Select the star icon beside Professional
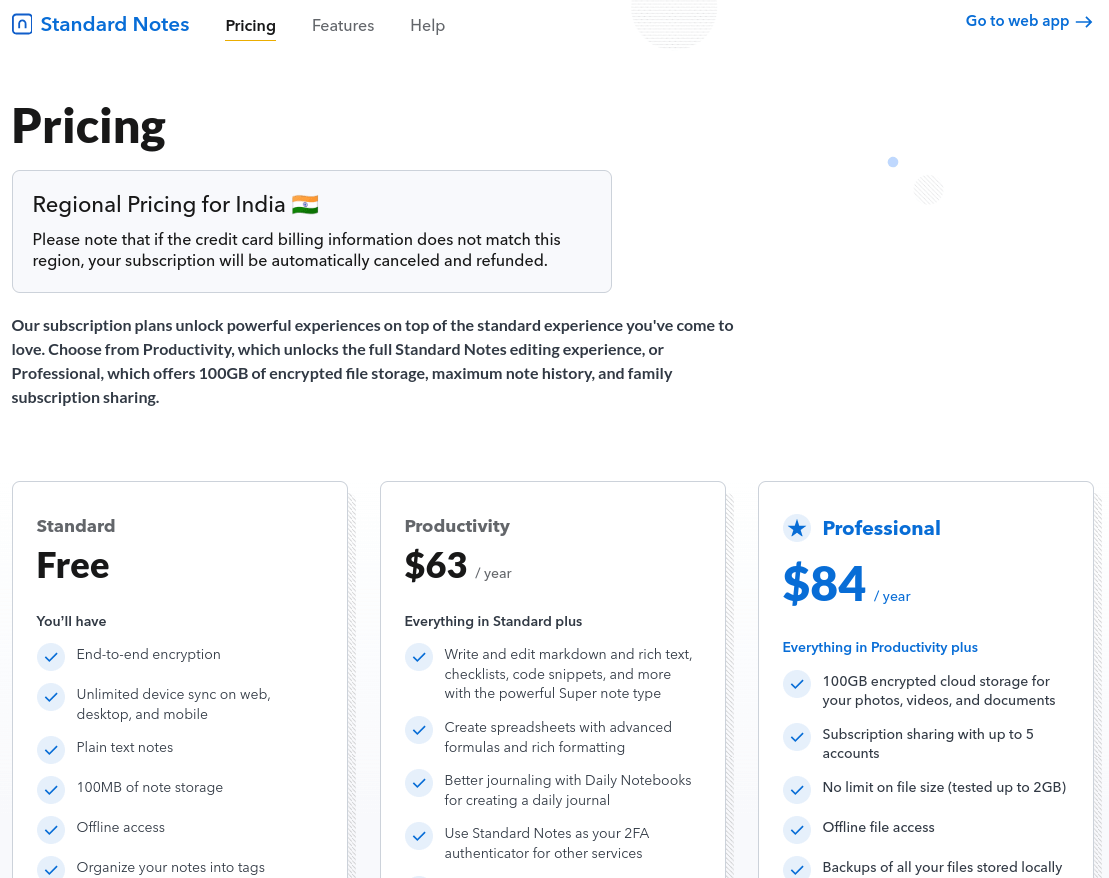 [x=796, y=528]
